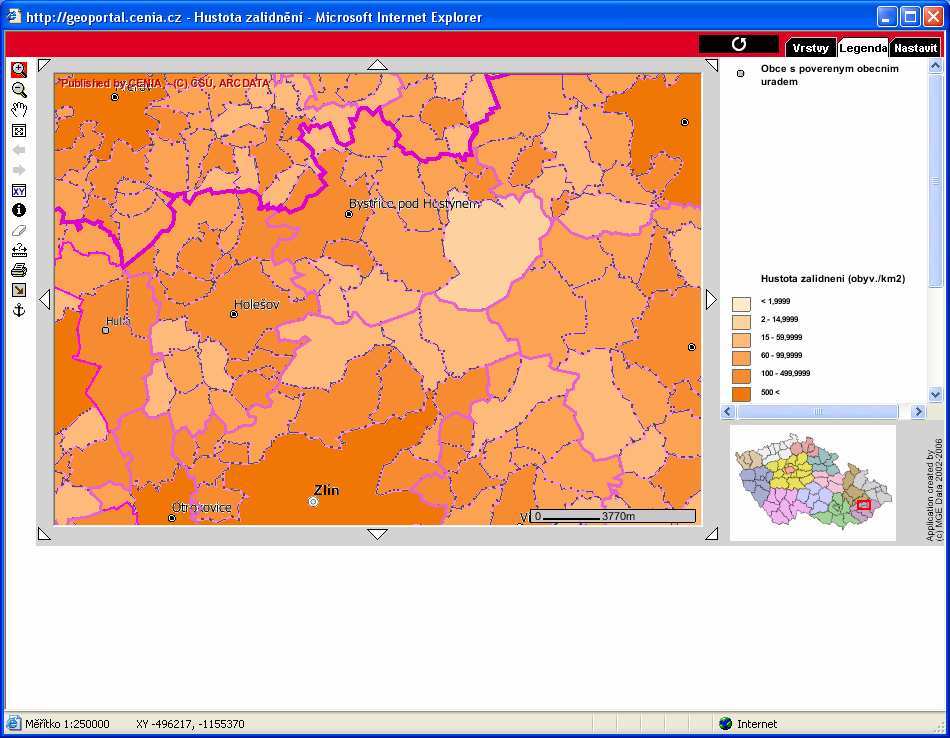This screenshot has height=738, width=950.
Task: Activate the pan hand tool
Action: 19,110
